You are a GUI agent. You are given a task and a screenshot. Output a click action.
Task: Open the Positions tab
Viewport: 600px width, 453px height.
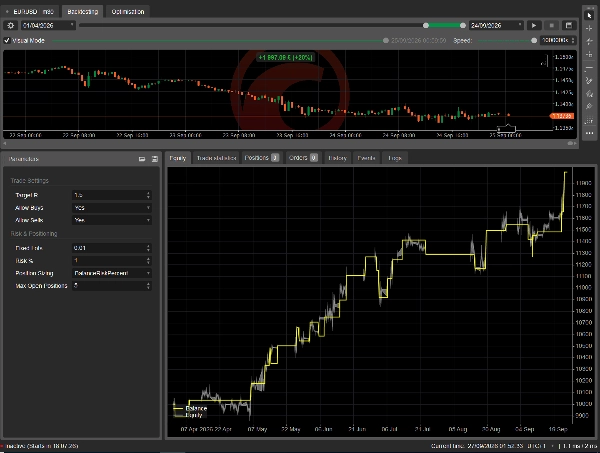click(262, 158)
